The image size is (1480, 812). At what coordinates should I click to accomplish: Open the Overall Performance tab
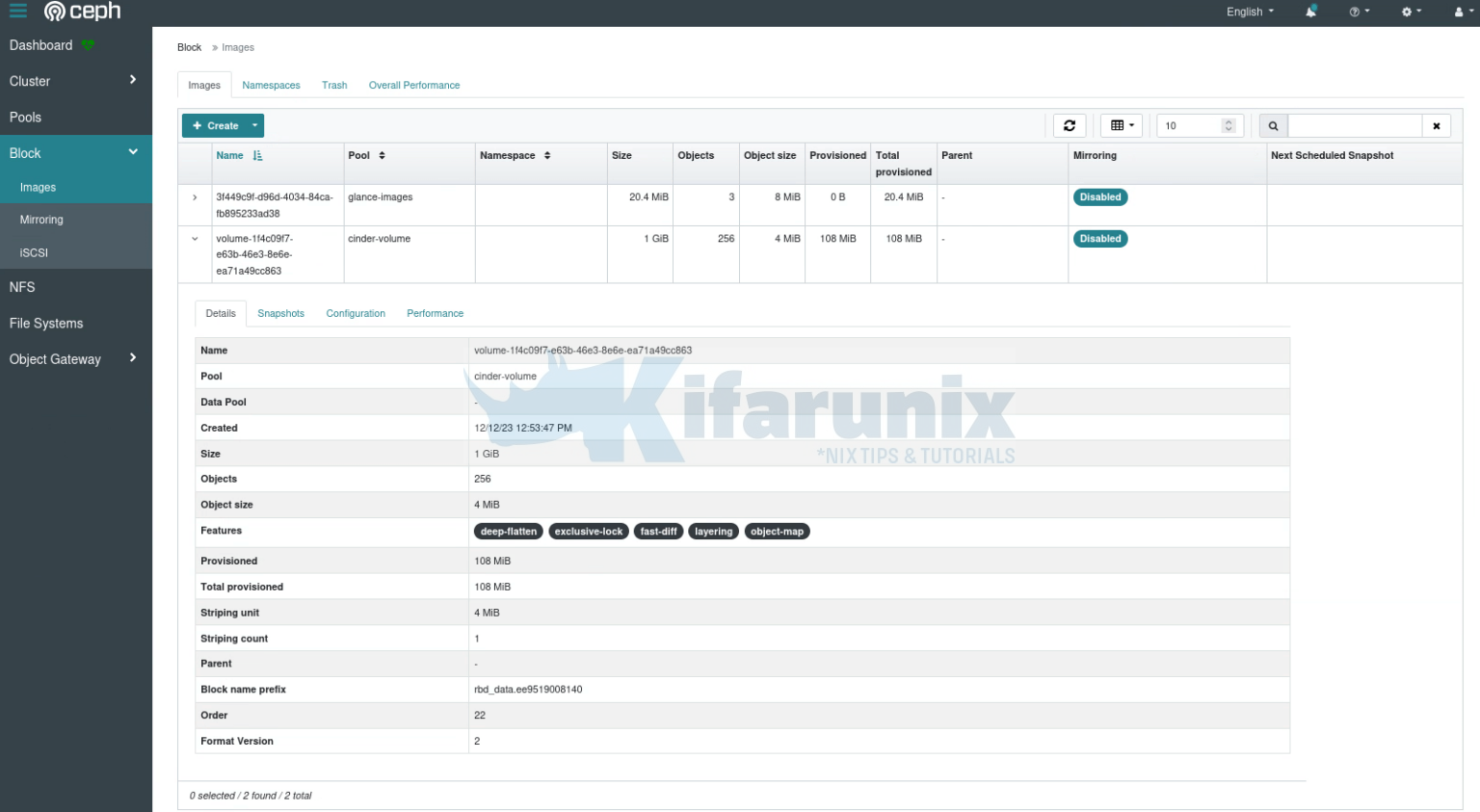point(413,85)
